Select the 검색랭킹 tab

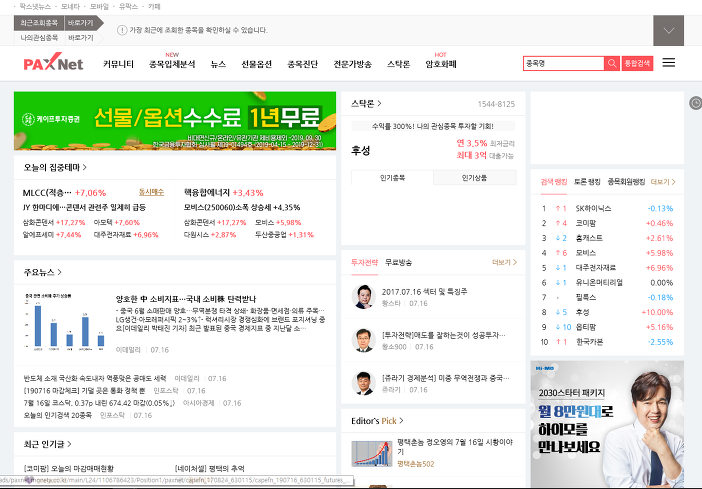coord(554,182)
